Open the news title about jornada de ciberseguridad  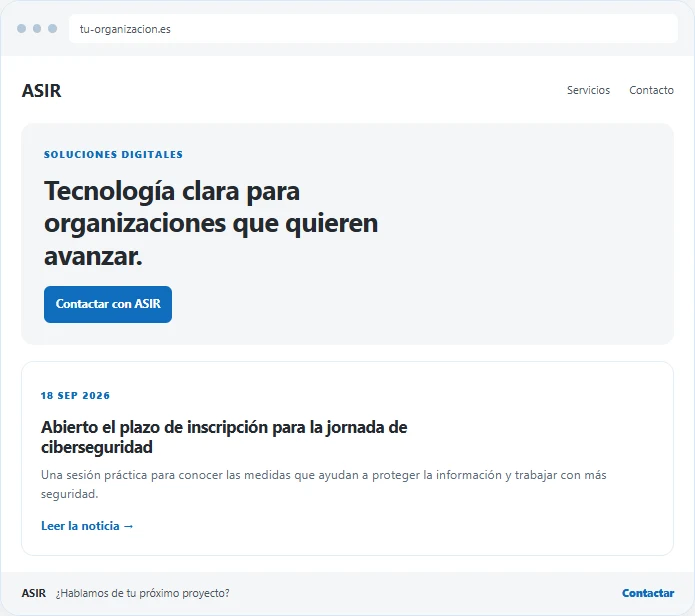click(x=224, y=437)
